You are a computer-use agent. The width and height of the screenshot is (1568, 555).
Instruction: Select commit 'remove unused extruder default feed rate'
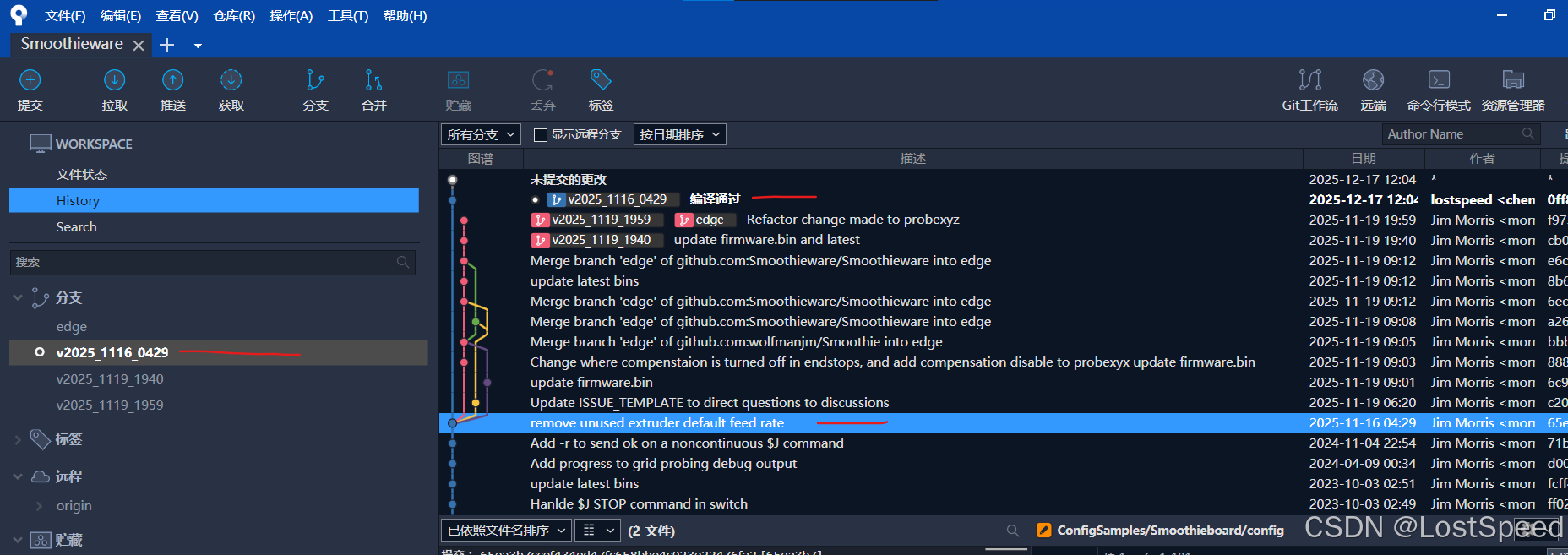[1004, 422]
